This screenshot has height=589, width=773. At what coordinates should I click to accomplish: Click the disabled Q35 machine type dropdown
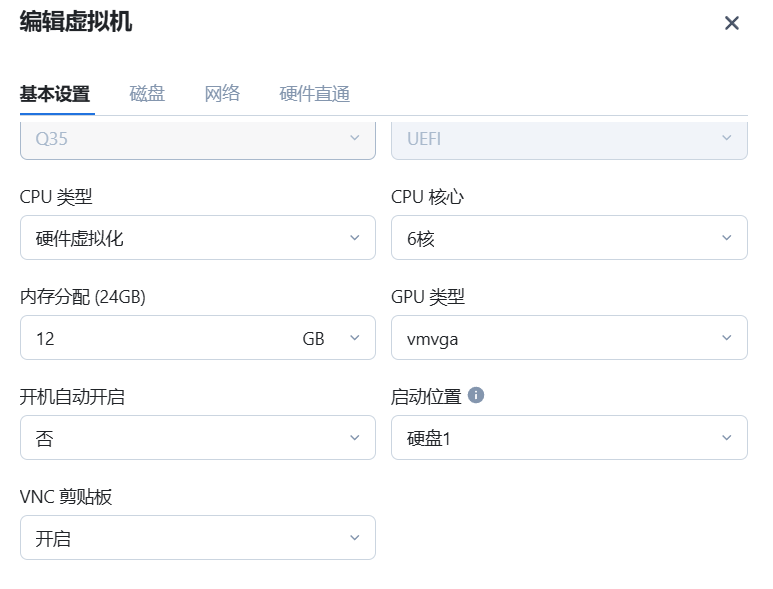click(x=197, y=139)
